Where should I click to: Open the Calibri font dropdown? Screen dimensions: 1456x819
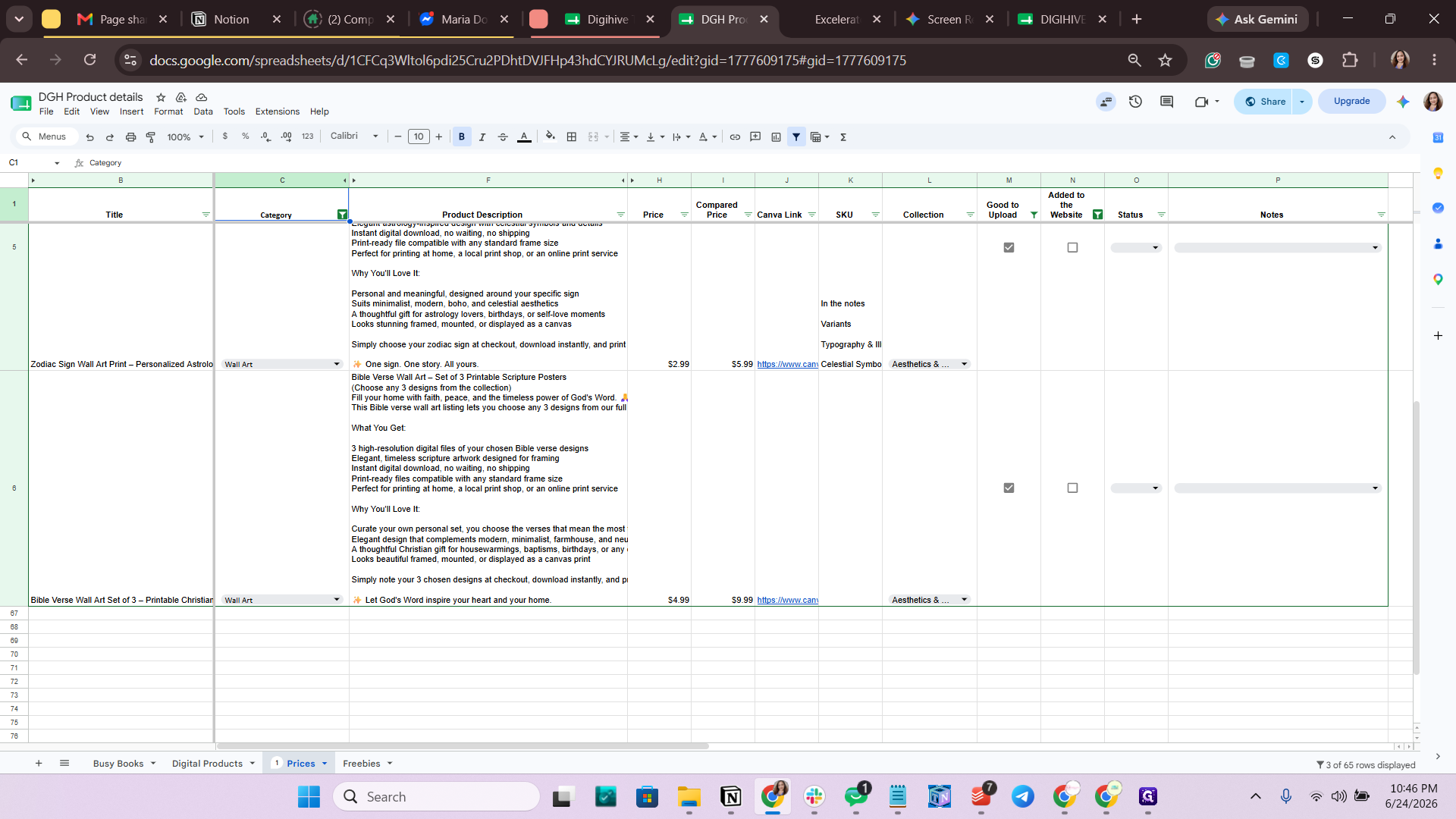(x=354, y=136)
